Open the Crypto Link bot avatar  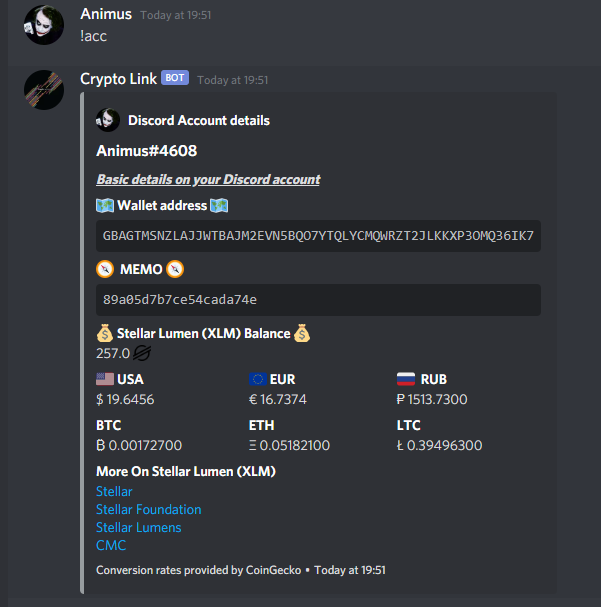(x=44, y=90)
